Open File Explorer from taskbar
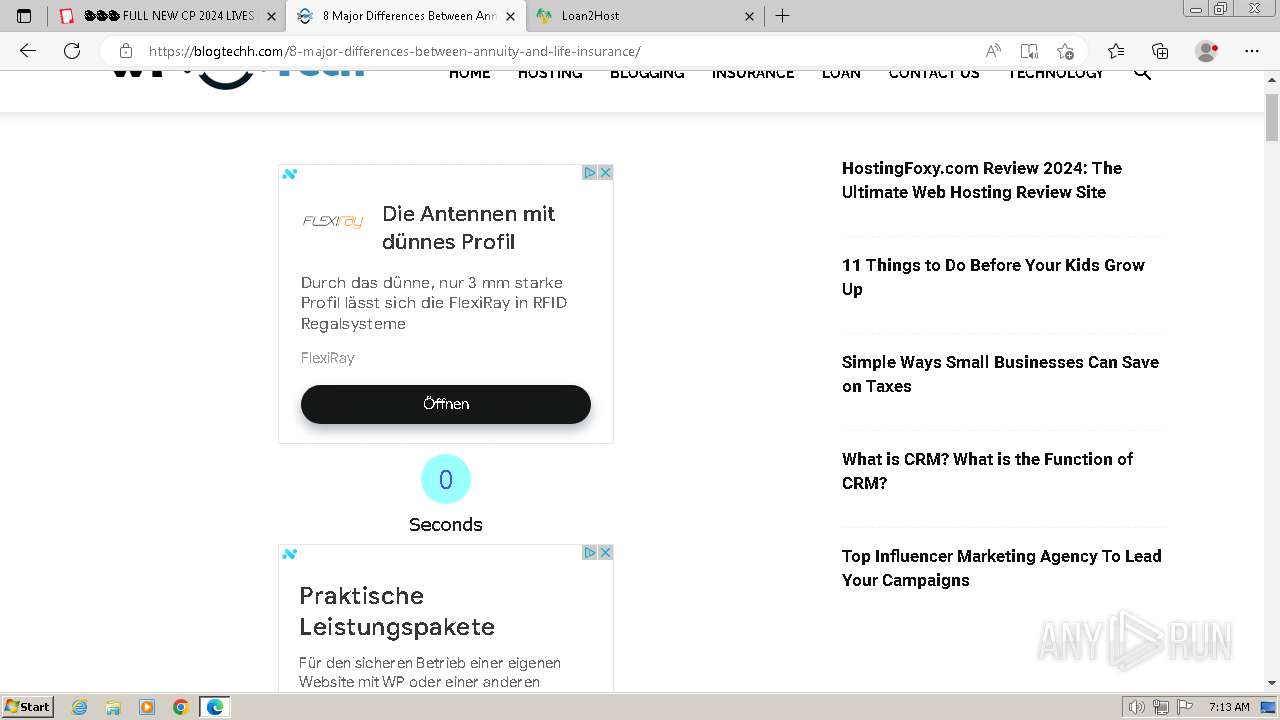 [x=113, y=707]
